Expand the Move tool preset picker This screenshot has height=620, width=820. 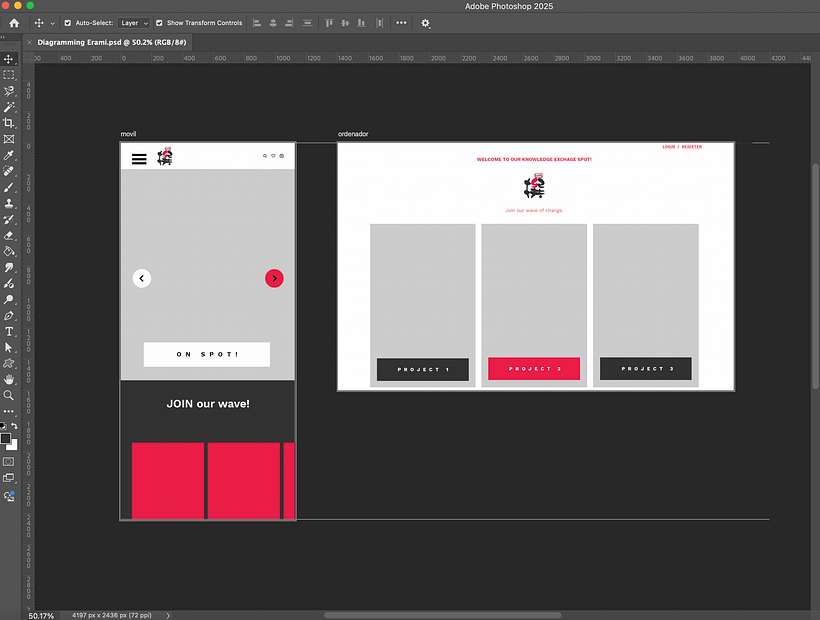52,22
